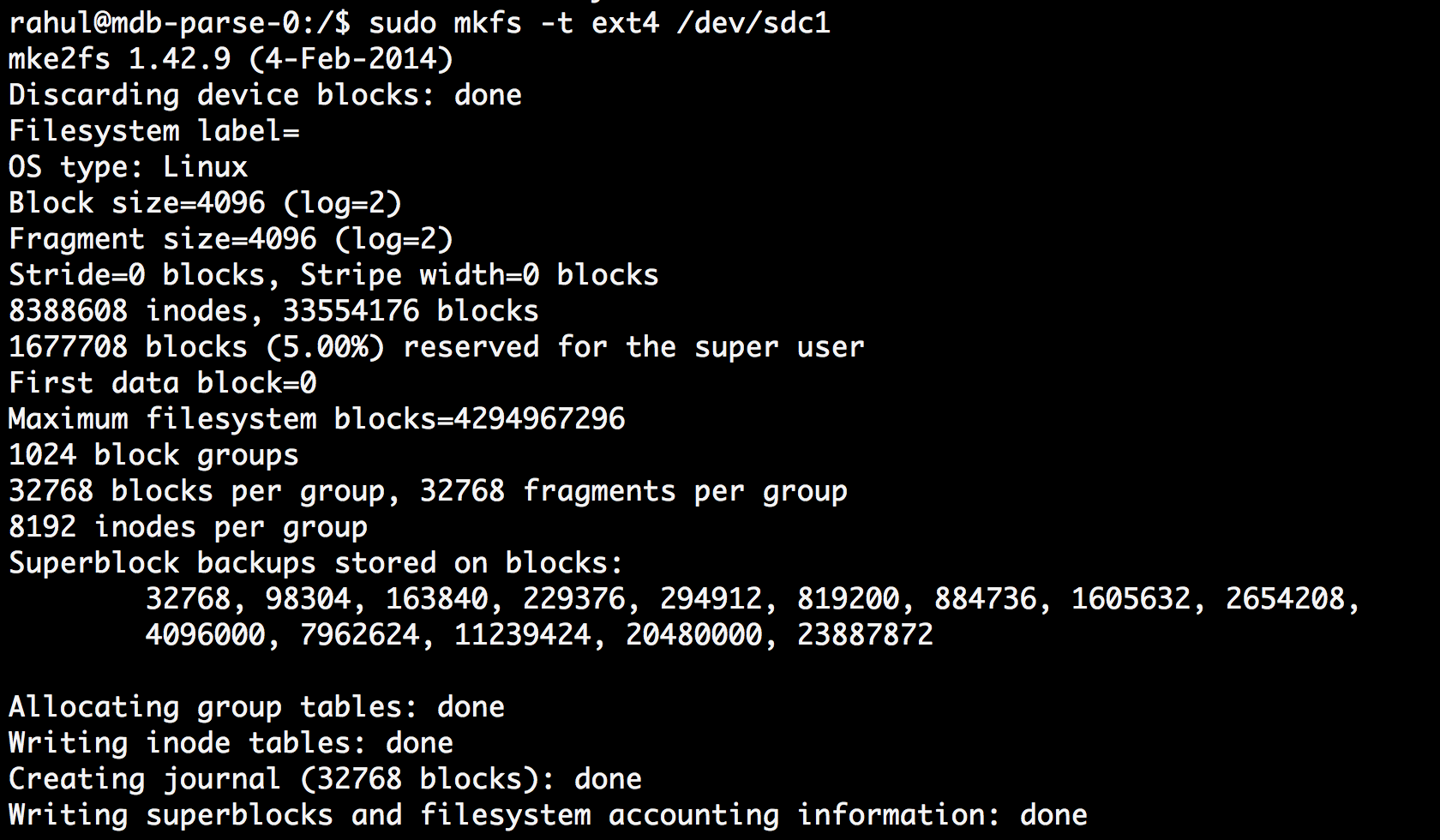This screenshot has height=840, width=1440.
Task: Click the '8192 inodes per group' line
Action: pyautogui.click(x=188, y=527)
